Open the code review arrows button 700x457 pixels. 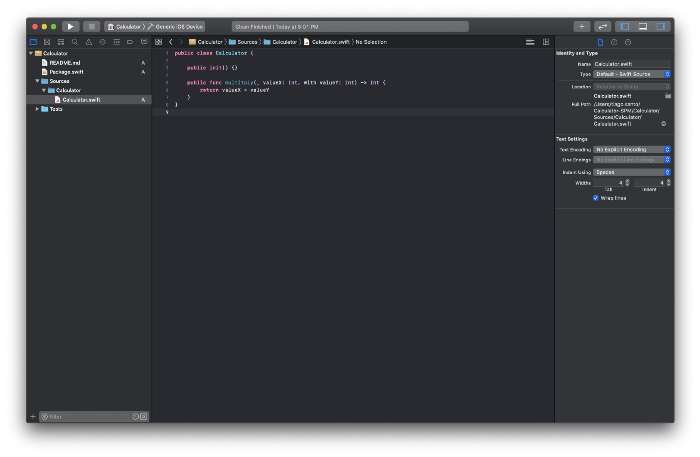pyautogui.click(x=603, y=26)
